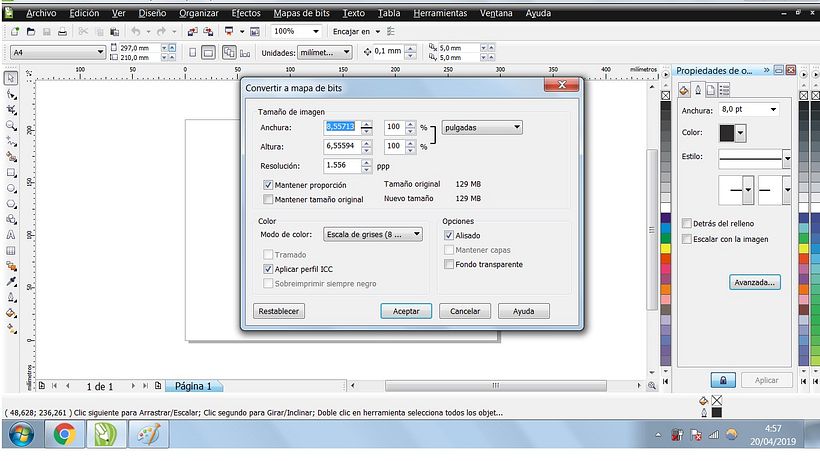Open Google Chrome from taskbar

click(x=64, y=434)
